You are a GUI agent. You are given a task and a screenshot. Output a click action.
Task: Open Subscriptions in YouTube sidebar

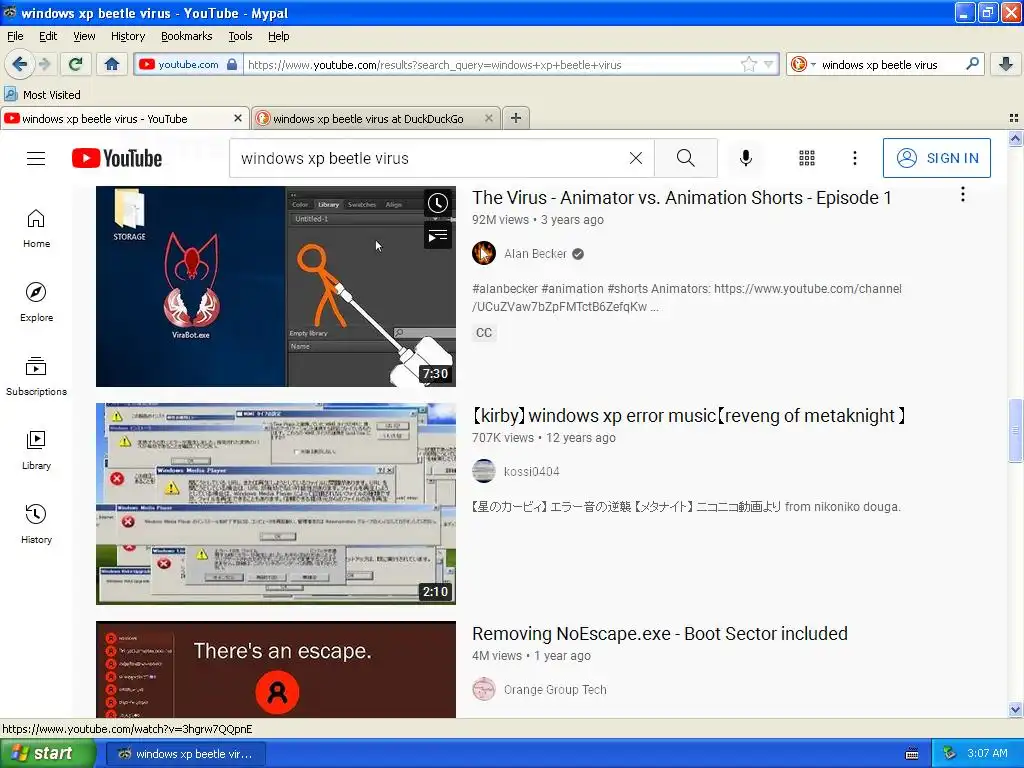coord(37,376)
